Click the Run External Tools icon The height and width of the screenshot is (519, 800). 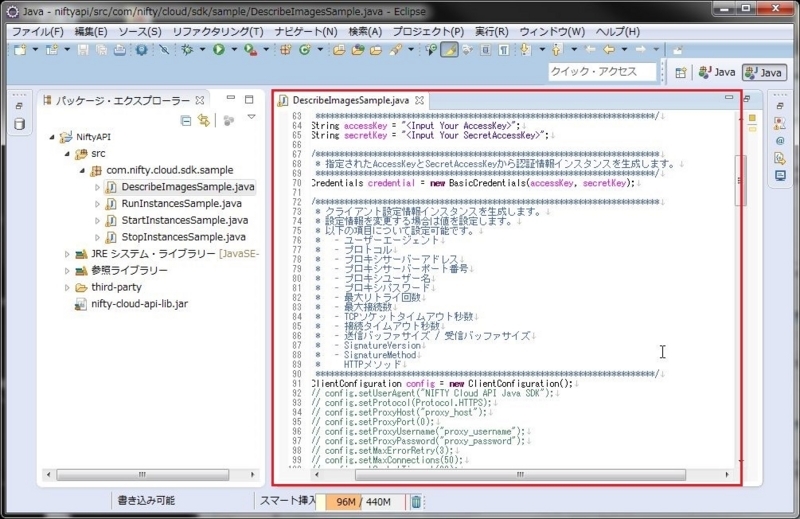tap(250, 50)
